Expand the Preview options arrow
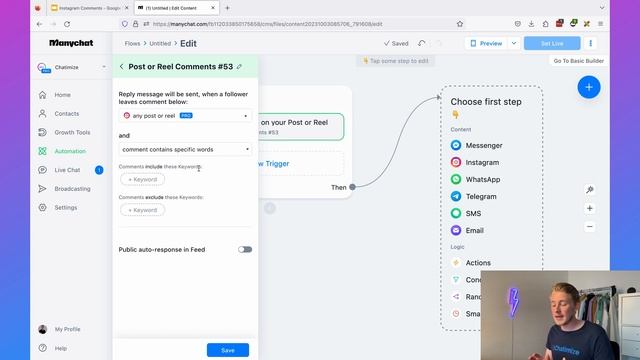This screenshot has height=360, width=640. coord(514,43)
